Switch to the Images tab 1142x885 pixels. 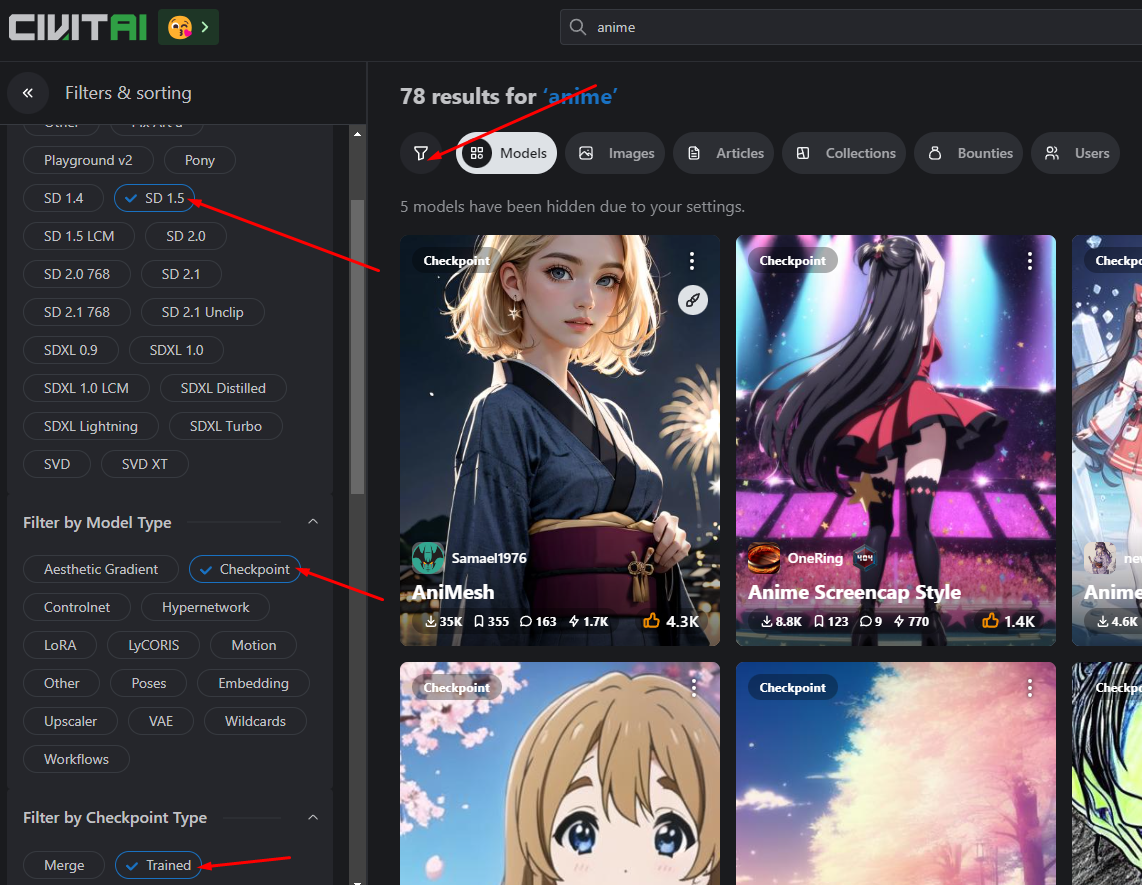click(615, 153)
